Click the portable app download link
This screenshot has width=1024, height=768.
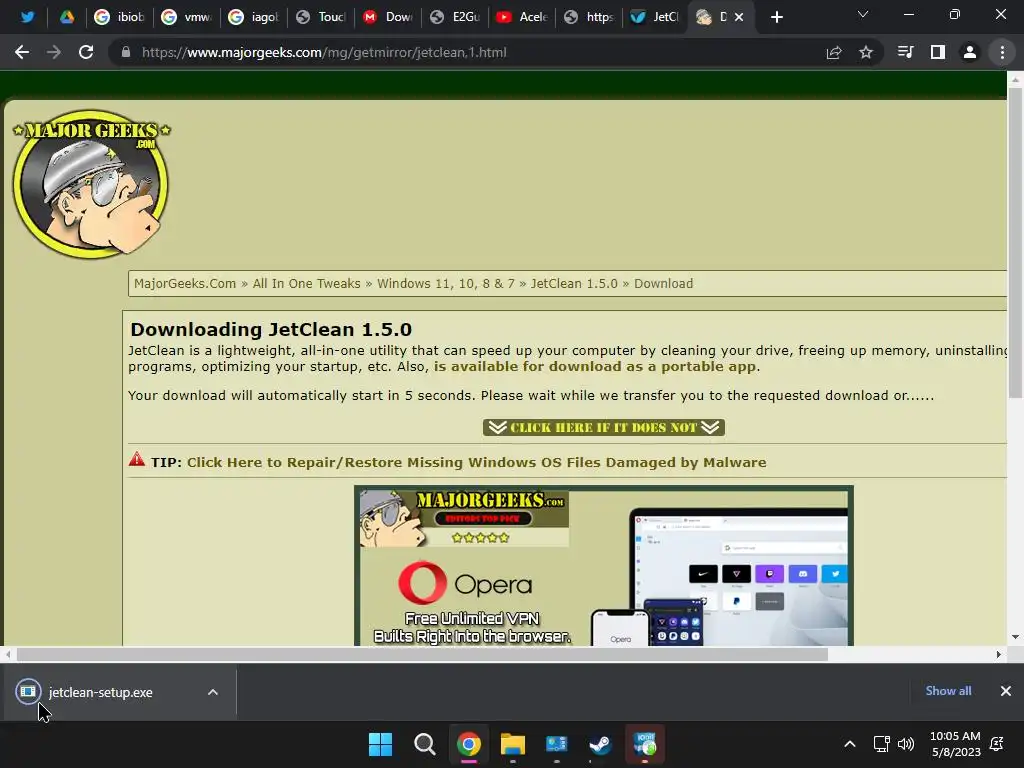595,366
